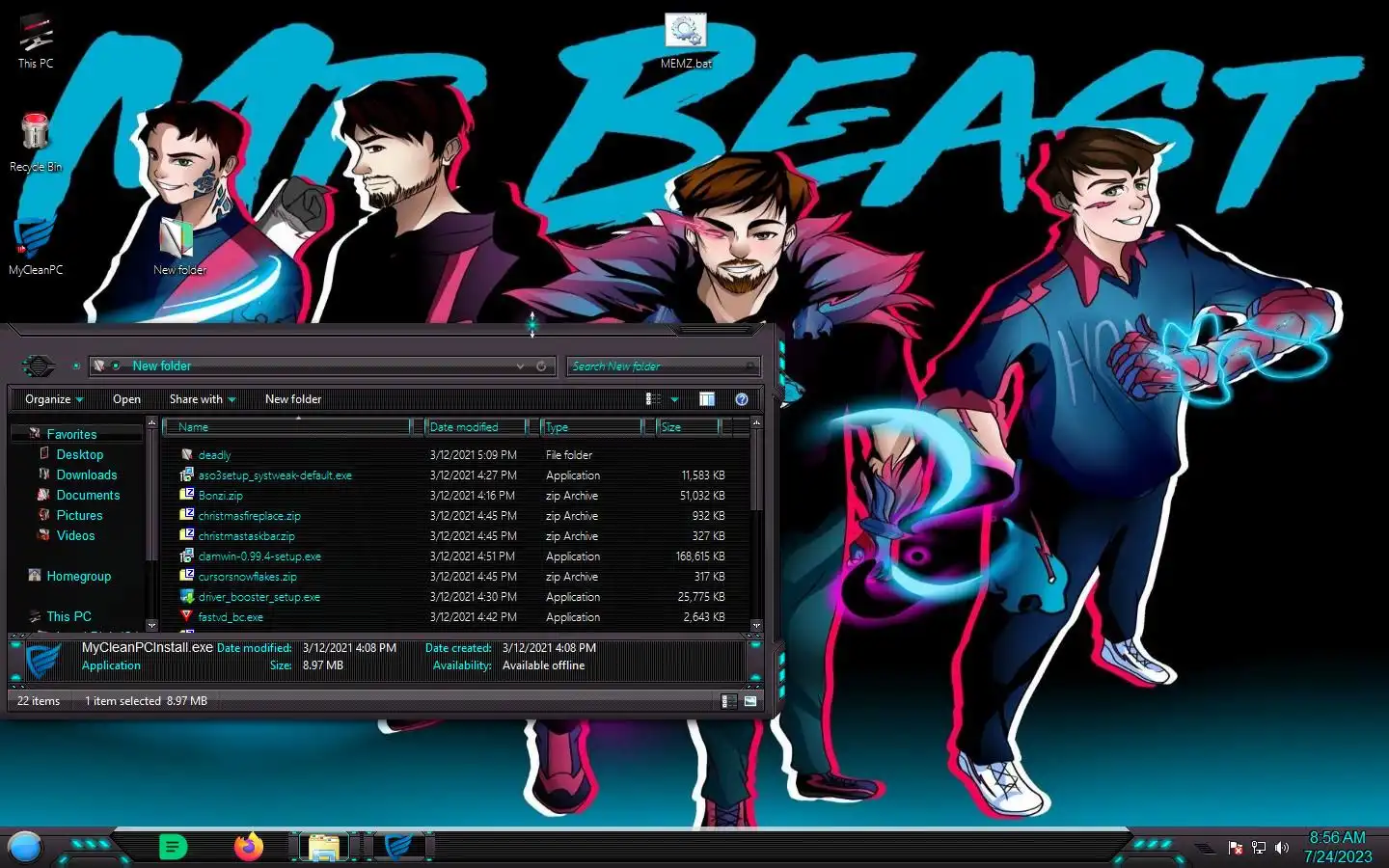Click file list scroll down arrow

coord(756,625)
